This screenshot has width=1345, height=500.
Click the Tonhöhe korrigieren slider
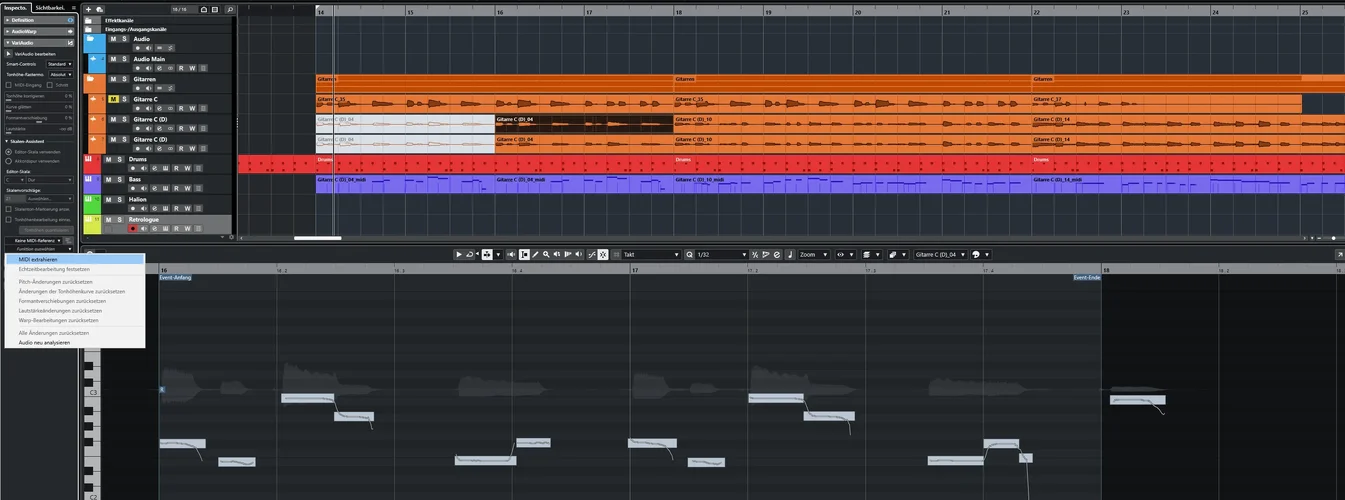38,96
